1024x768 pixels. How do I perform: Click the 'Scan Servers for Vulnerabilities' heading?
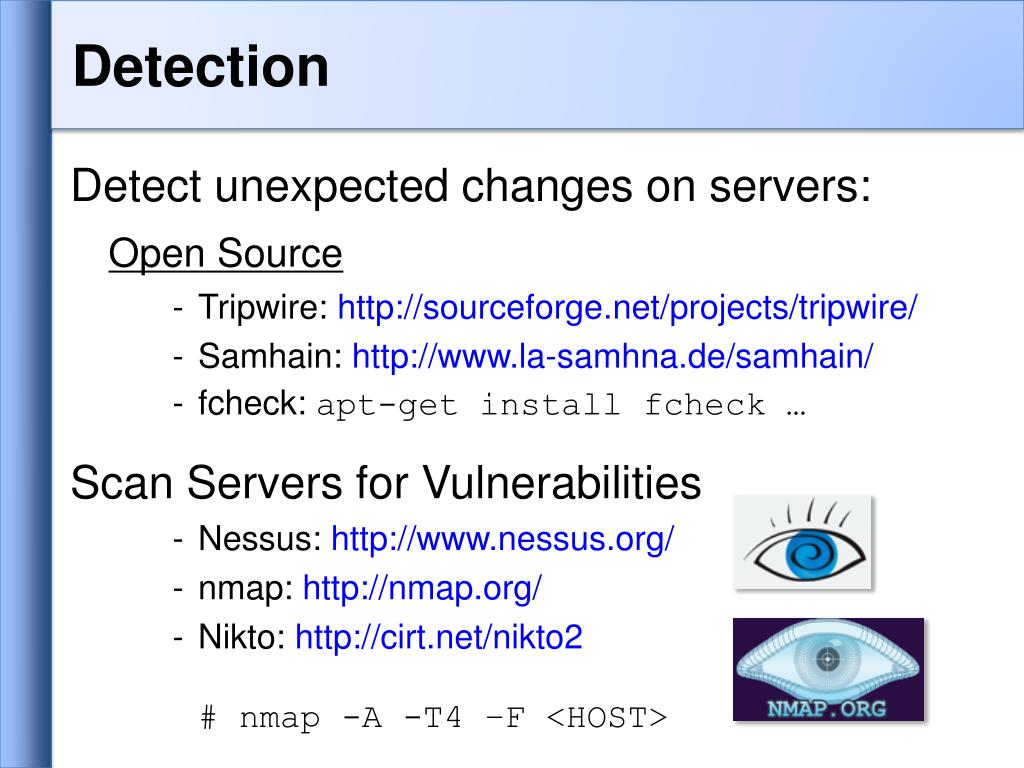point(386,483)
